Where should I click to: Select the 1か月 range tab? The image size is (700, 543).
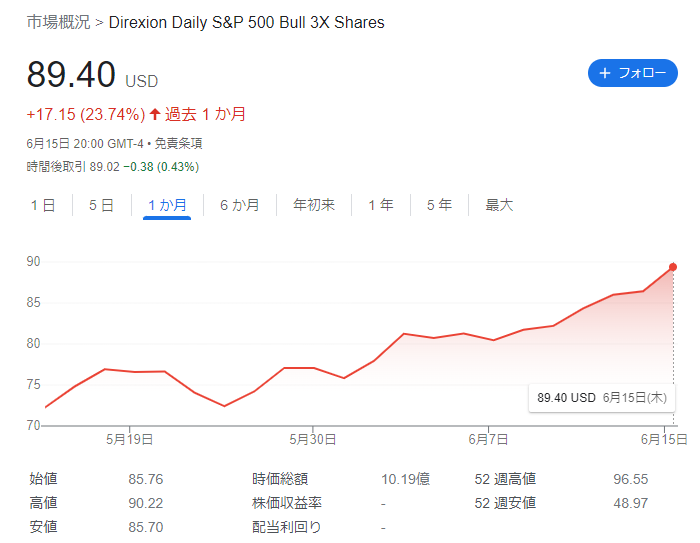167,205
